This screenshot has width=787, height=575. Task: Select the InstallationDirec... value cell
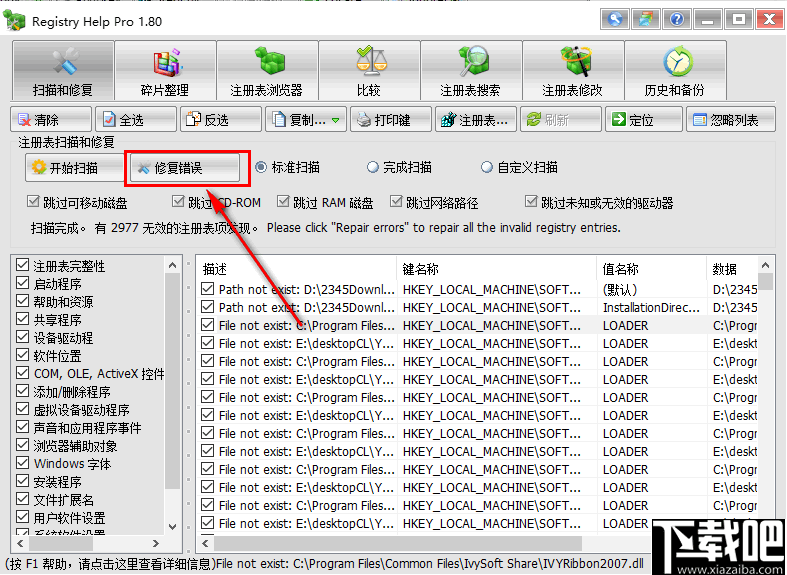(651, 308)
